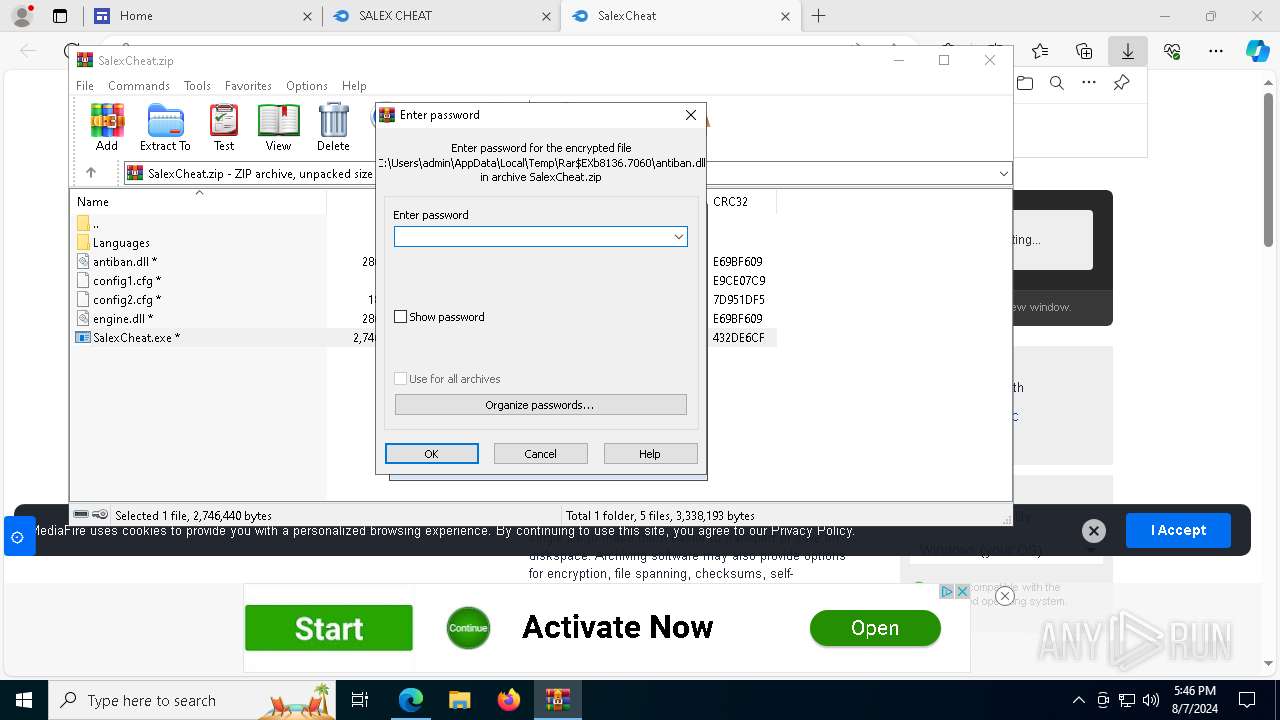The width and height of the screenshot is (1280, 720).
Task: Open Firefox from taskbar
Action: tap(509, 700)
